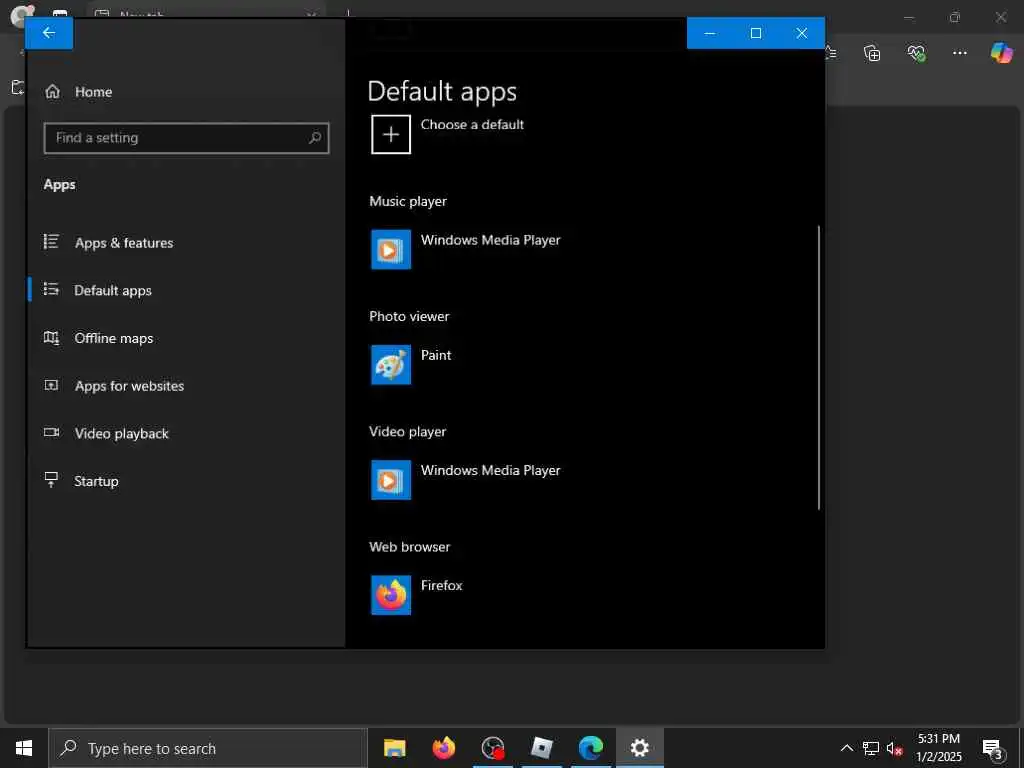
Task: Open Apps & features section
Action: pos(123,243)
